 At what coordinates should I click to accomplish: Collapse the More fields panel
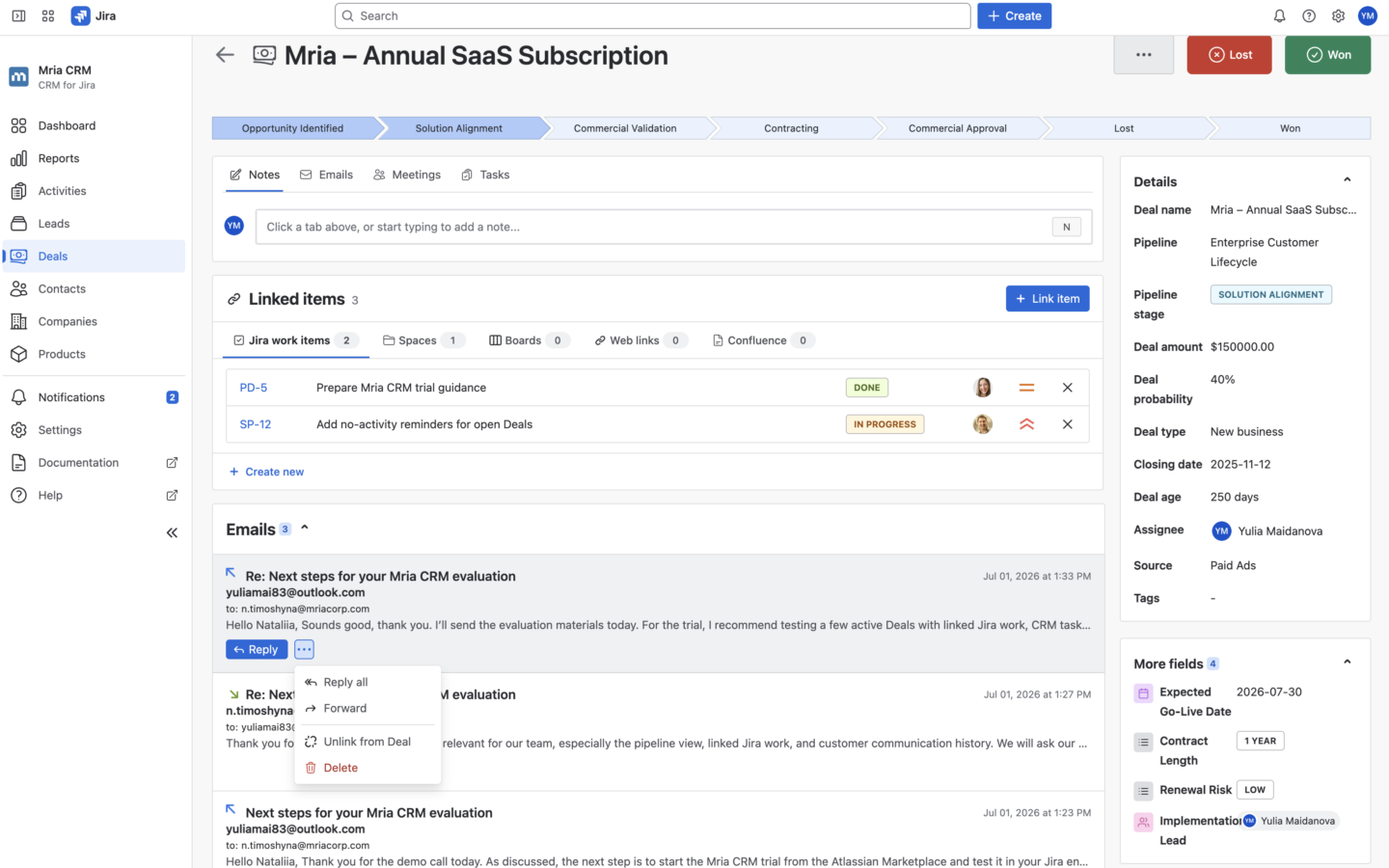(x=1348, y=663)
